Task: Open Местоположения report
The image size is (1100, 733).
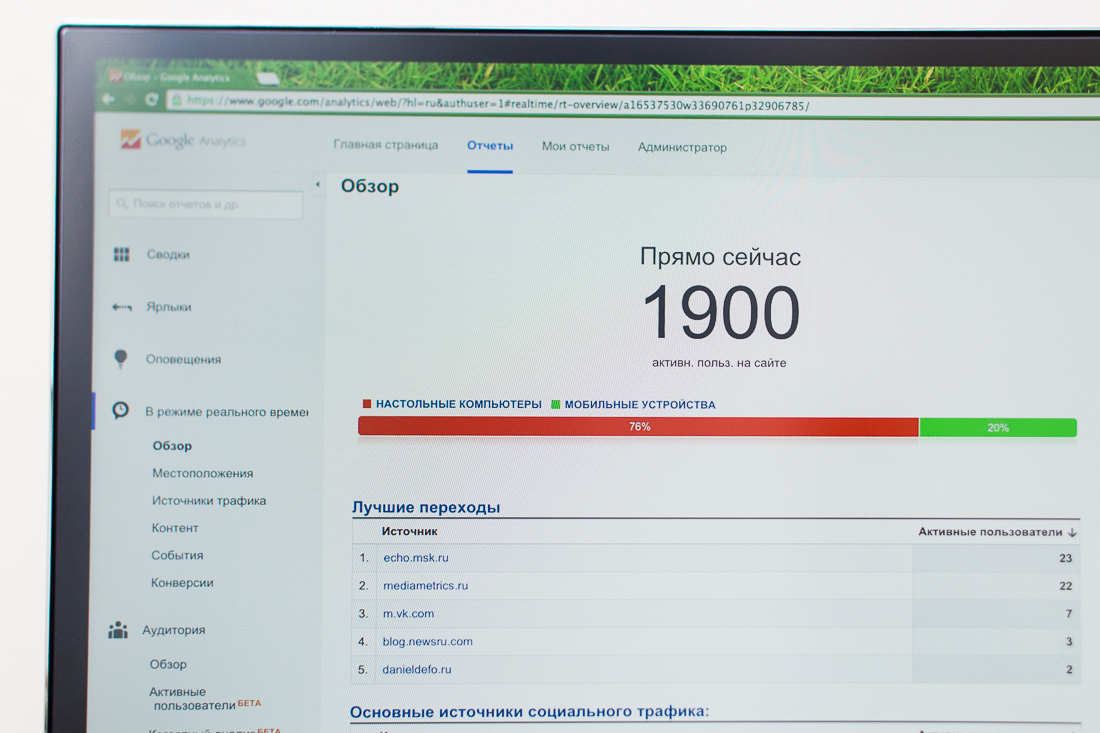Action: pyautogui.click(x=203, y=473)
